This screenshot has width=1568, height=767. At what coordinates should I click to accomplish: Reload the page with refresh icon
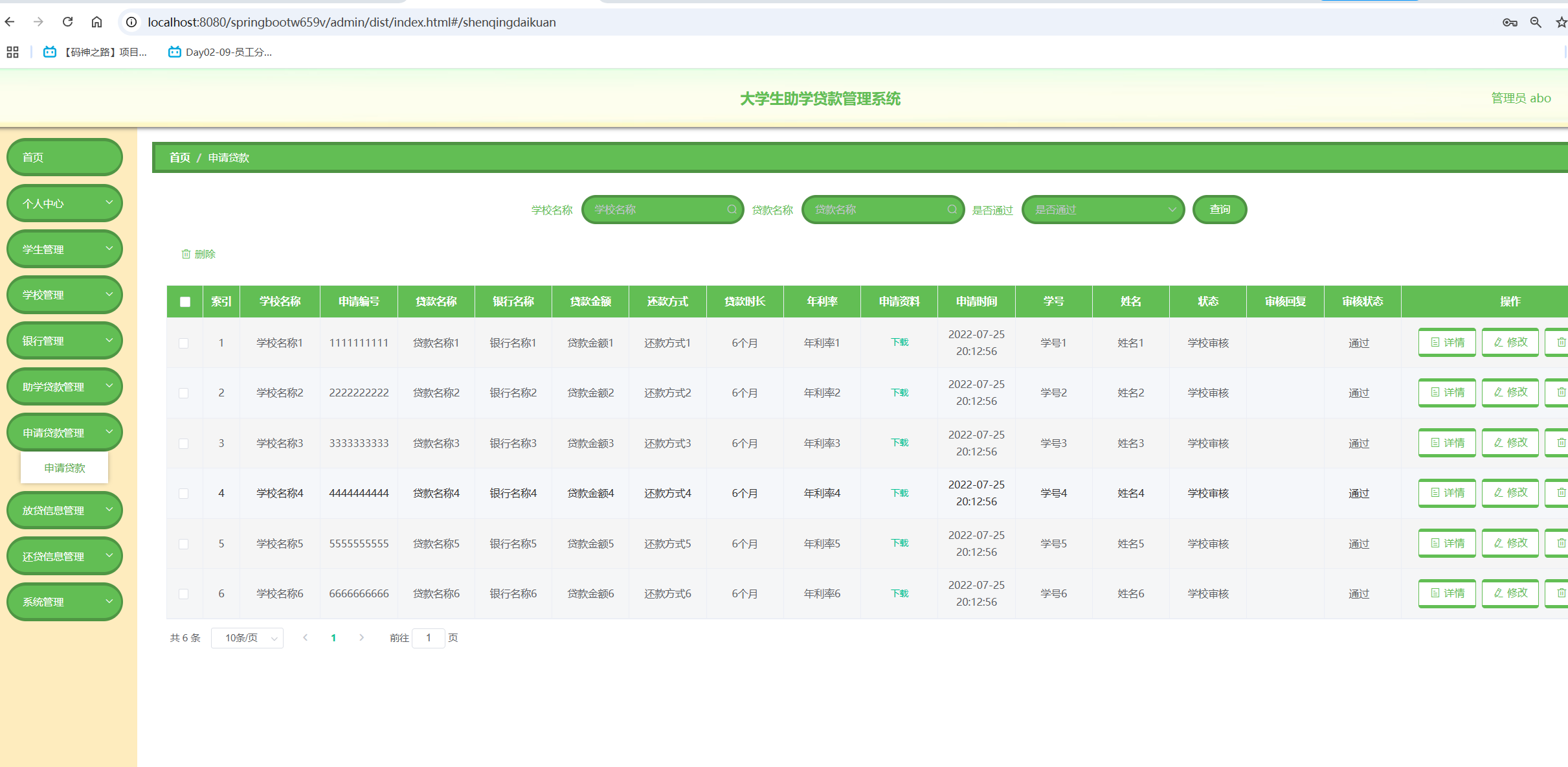[x=67, y=22]
